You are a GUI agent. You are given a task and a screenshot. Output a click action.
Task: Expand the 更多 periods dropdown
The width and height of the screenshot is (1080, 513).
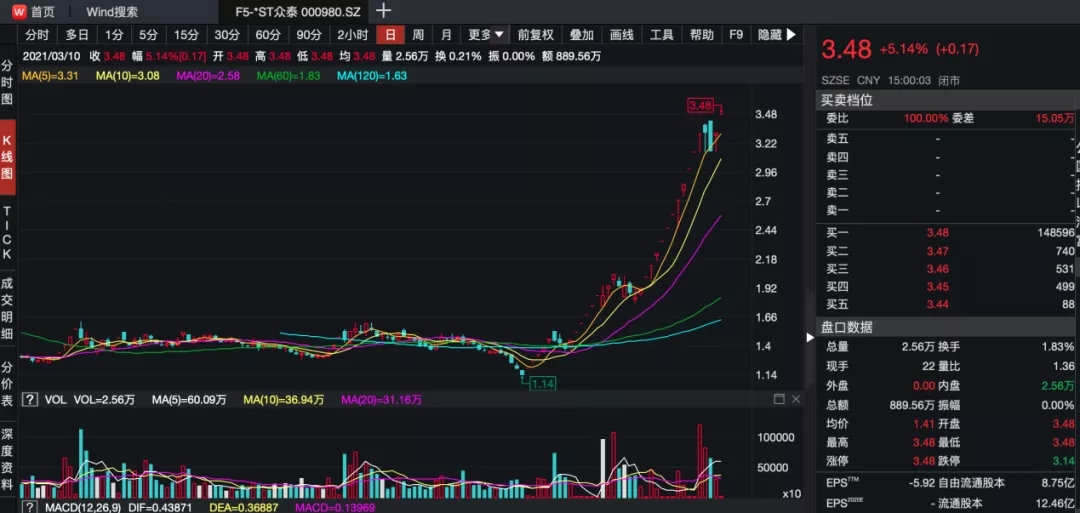(486, 34)
